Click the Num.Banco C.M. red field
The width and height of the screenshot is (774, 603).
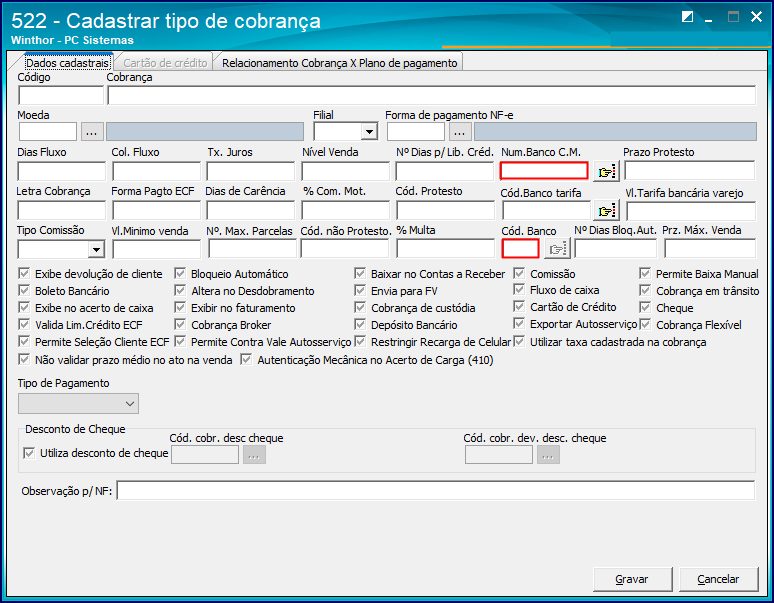(544, 171)
